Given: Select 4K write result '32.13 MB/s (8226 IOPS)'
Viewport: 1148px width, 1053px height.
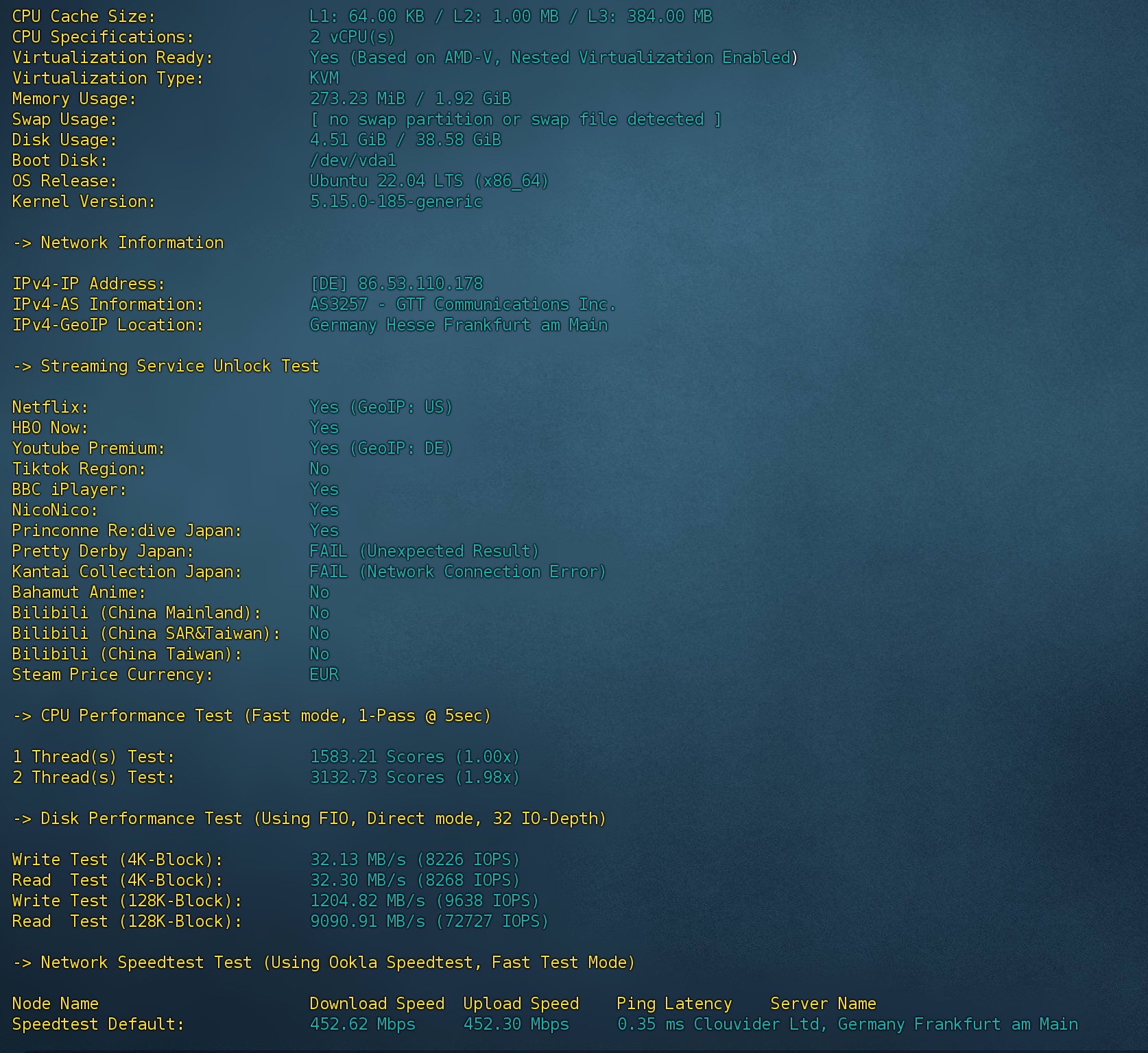Looking at the screenshot, I should [x=415, y=859].
